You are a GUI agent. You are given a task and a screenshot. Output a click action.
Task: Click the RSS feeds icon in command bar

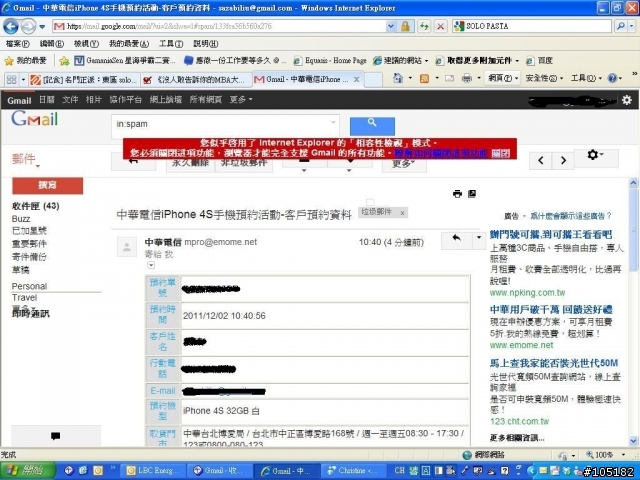point(424,78)
